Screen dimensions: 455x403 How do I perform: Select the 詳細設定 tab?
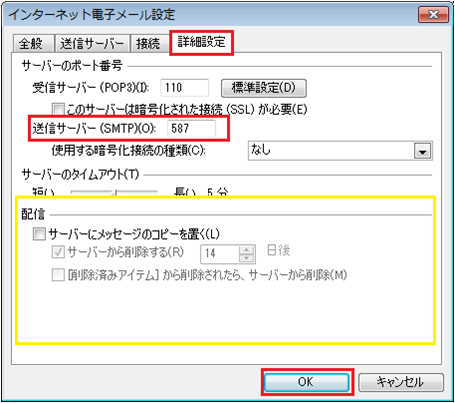pos(201,42)
